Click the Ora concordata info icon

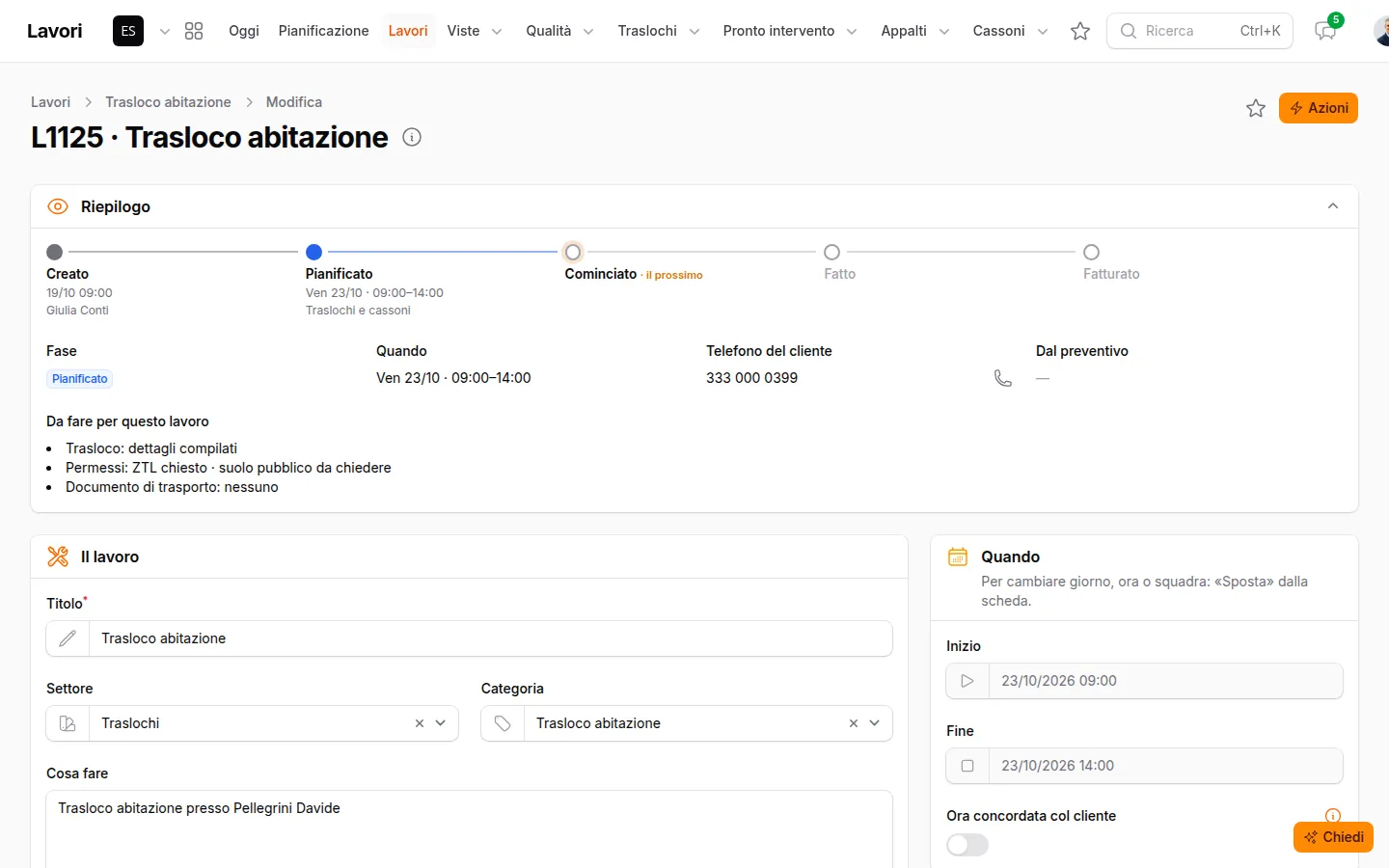1333,816
